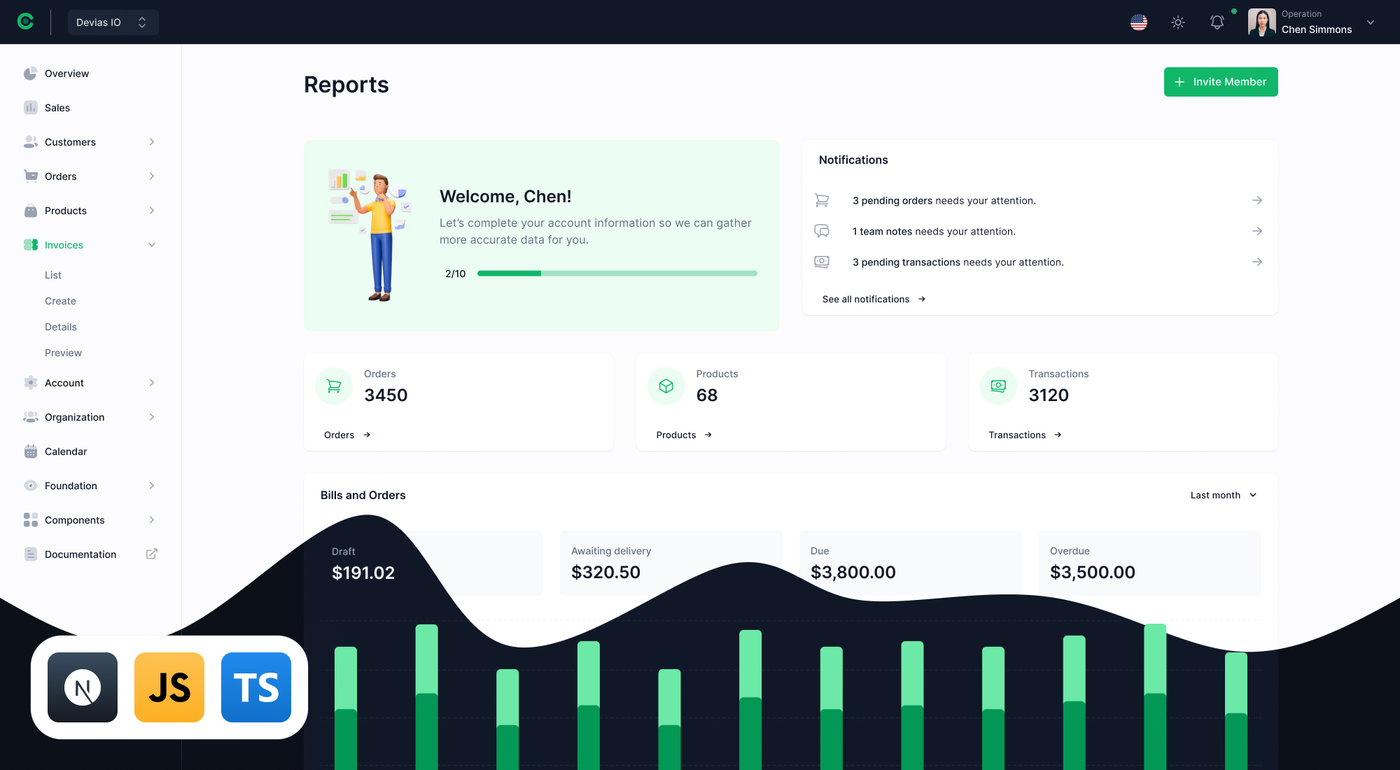
Task: Click the Calendar icon in the sidebar
Action: (x=30, y=451)
